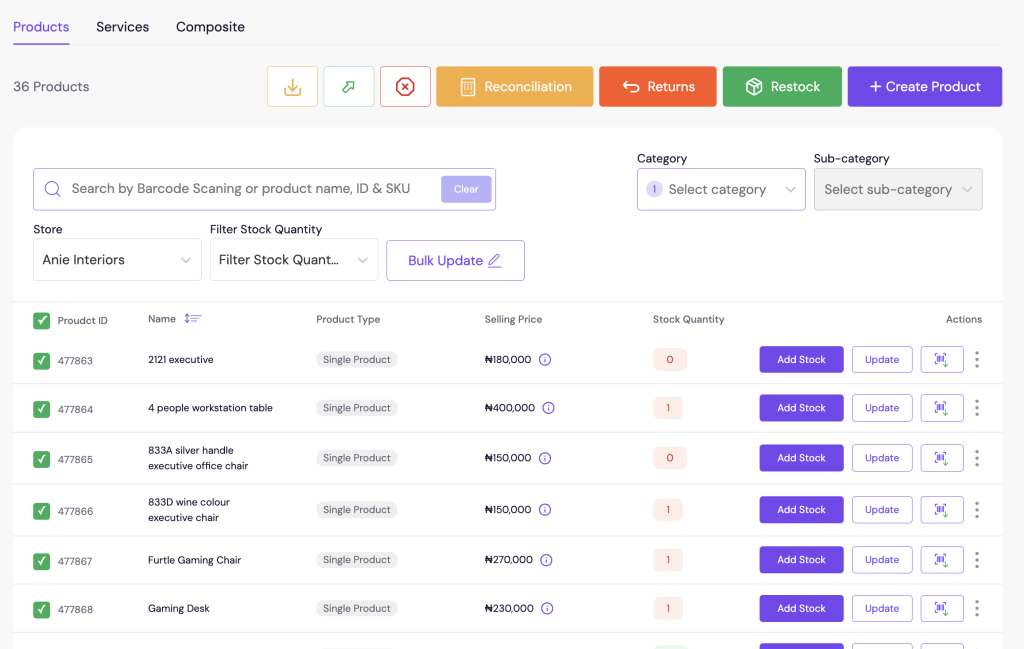Uncheck the checkbox for product 477864
This screenshot has height=649, width=1024.
coord(41,409)
